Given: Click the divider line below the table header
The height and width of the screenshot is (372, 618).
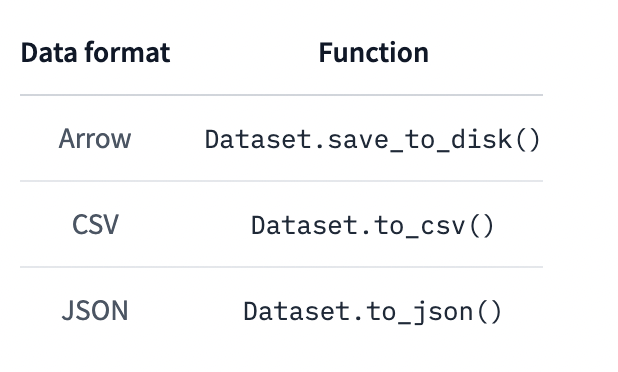Looking at the screenshot, I should [x=281, y=95].
